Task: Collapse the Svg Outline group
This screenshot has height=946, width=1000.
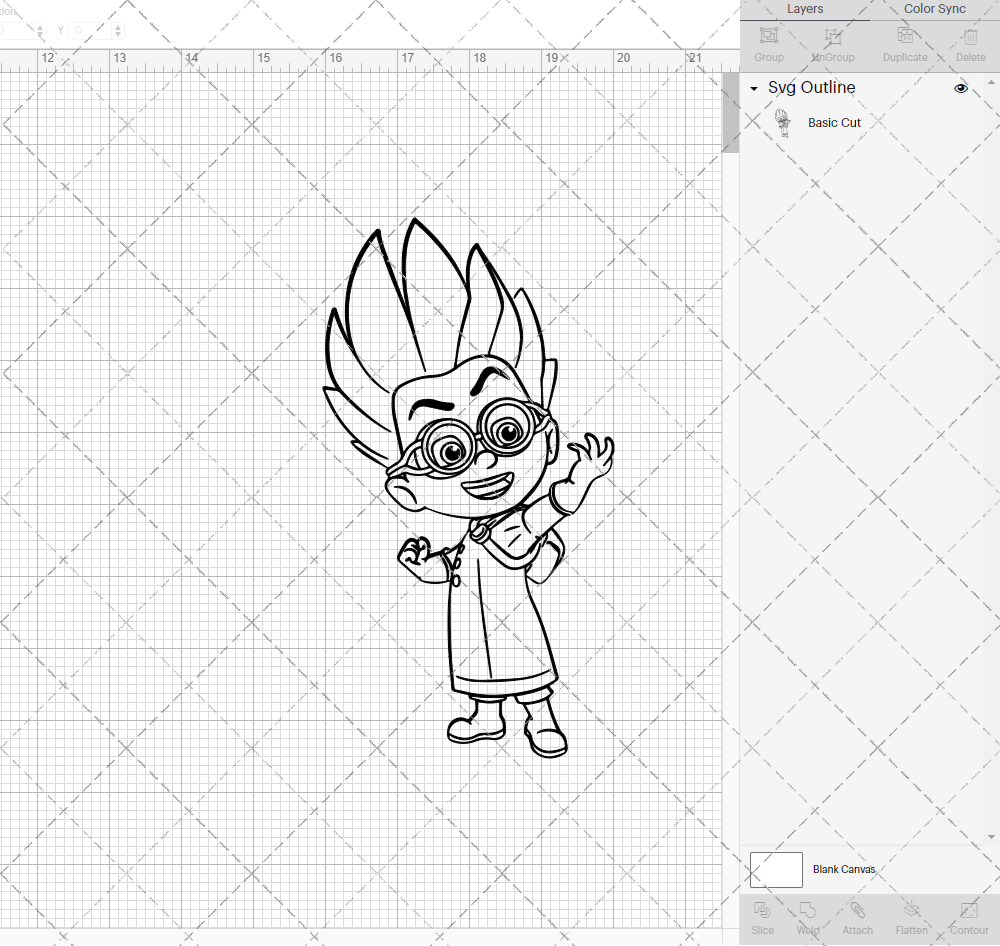Action: click(x=753, y=88)
